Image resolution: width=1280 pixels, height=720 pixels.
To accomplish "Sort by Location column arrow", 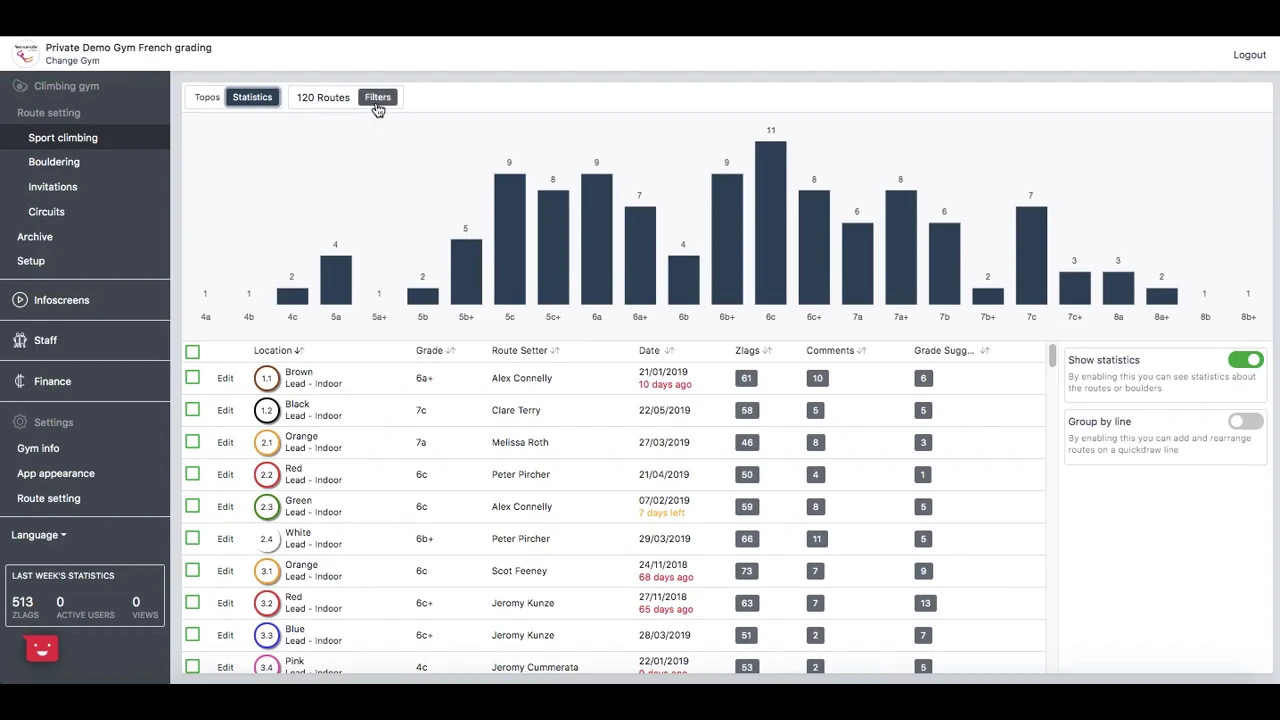I will point(299,351).
